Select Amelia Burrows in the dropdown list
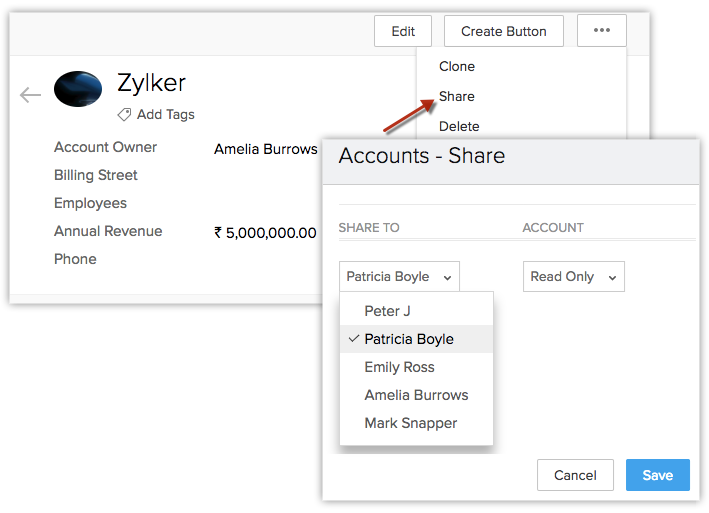This screenshot has width=709, height=513. click(x=416, y=395)
